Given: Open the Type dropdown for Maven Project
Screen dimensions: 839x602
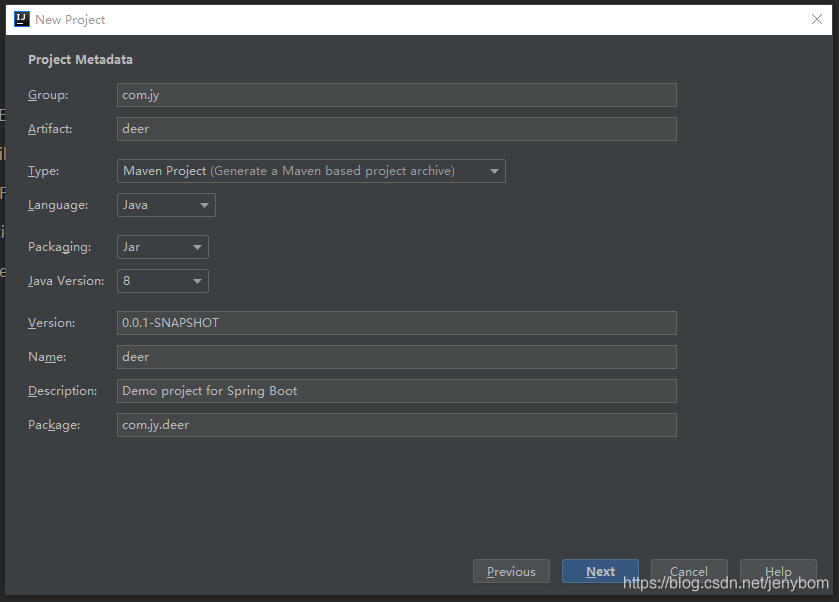Looking at the screenshot, I should click(x=311, y=171).
